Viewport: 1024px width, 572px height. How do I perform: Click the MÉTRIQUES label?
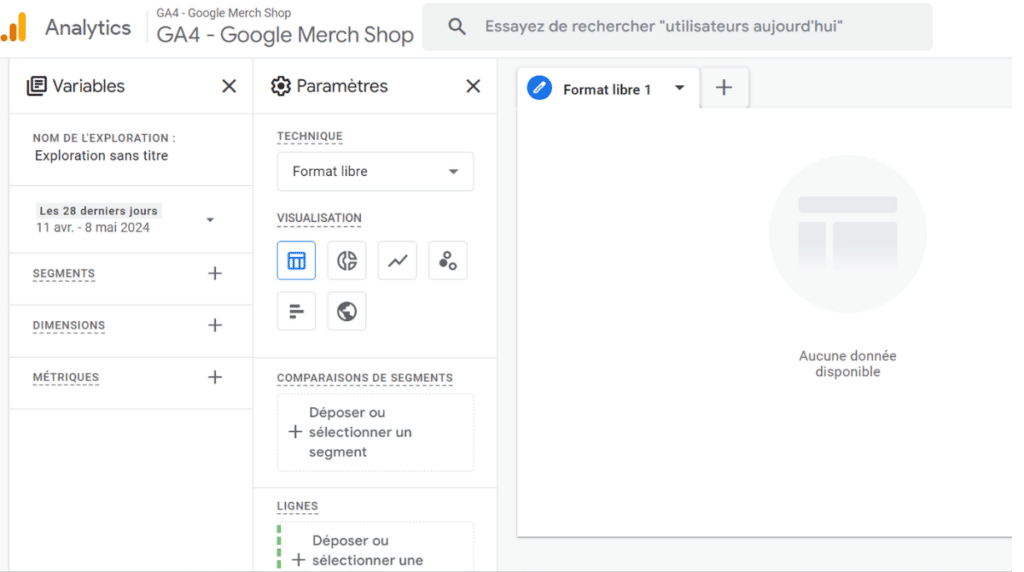[x=65, y=377]
